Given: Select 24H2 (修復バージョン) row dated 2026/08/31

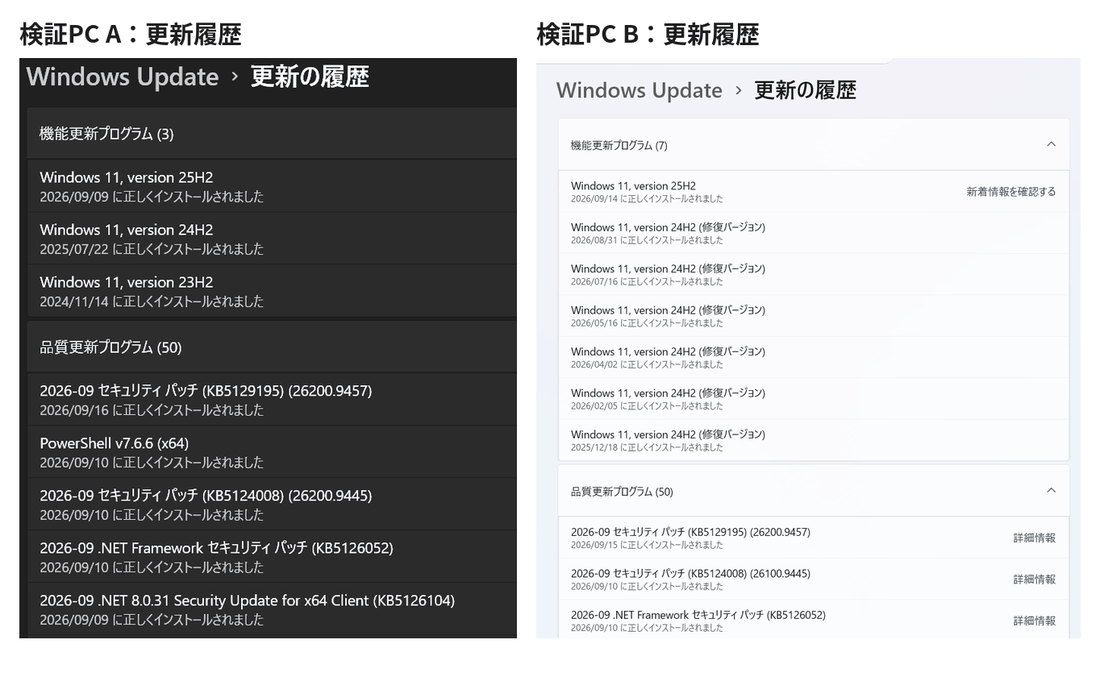Looking at the screenshot, I should [x=814, y=233].
